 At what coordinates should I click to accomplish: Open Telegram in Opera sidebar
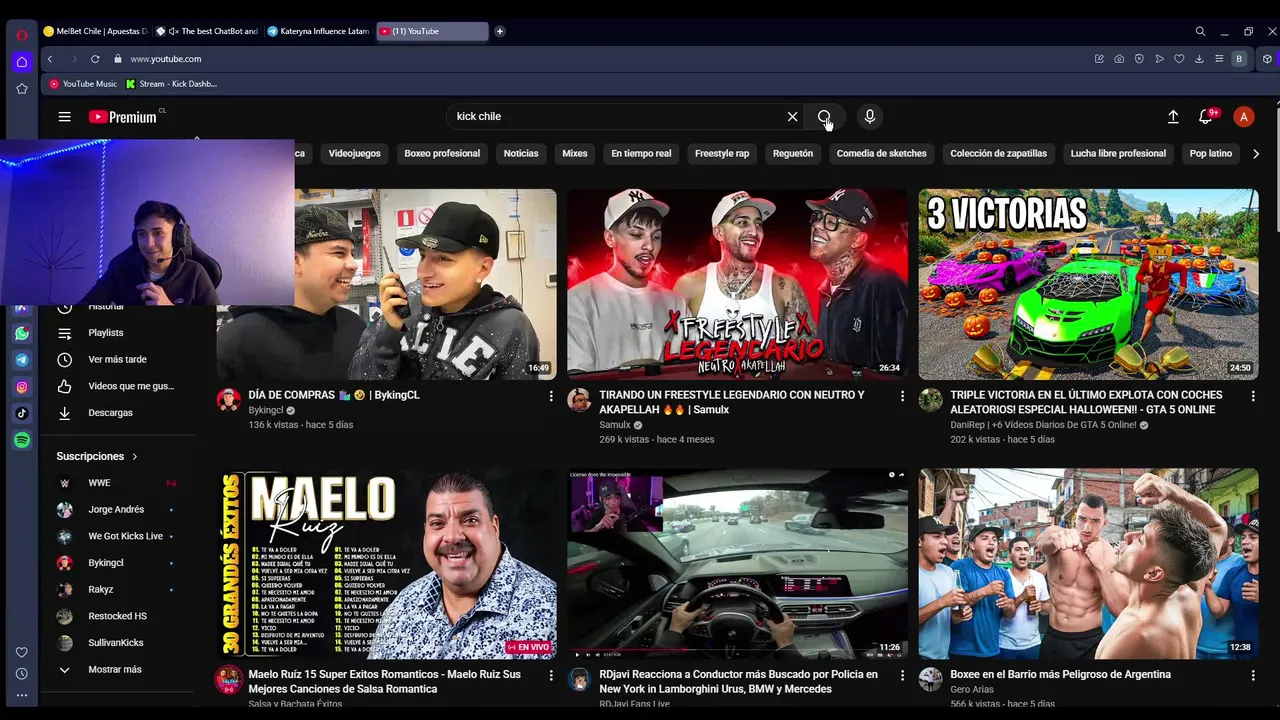[x=22, y=360]
